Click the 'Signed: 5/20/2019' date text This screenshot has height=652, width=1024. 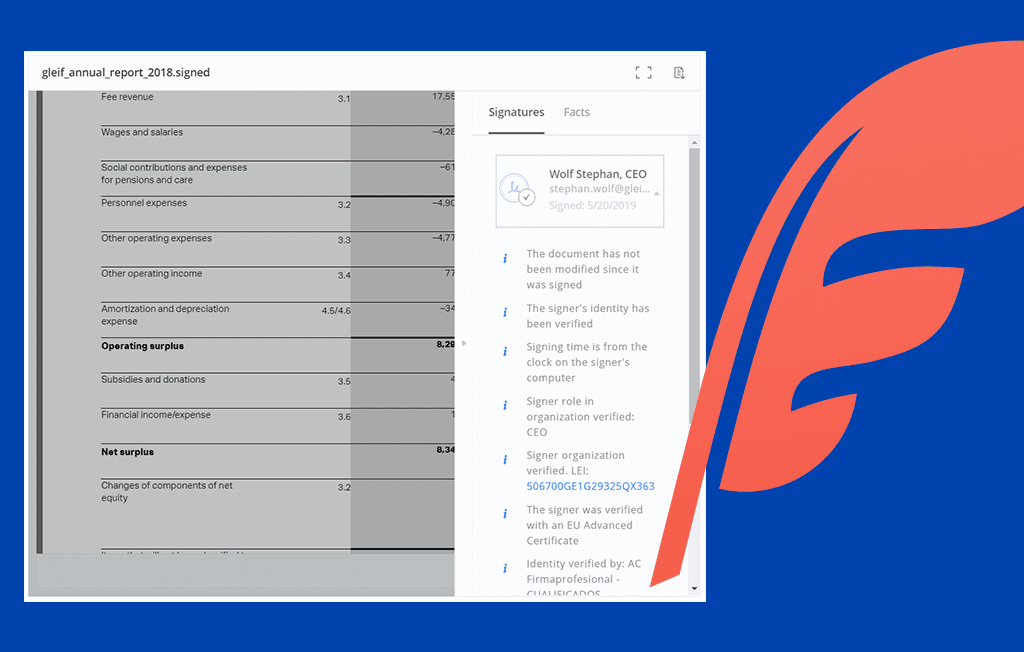[592, 205]
